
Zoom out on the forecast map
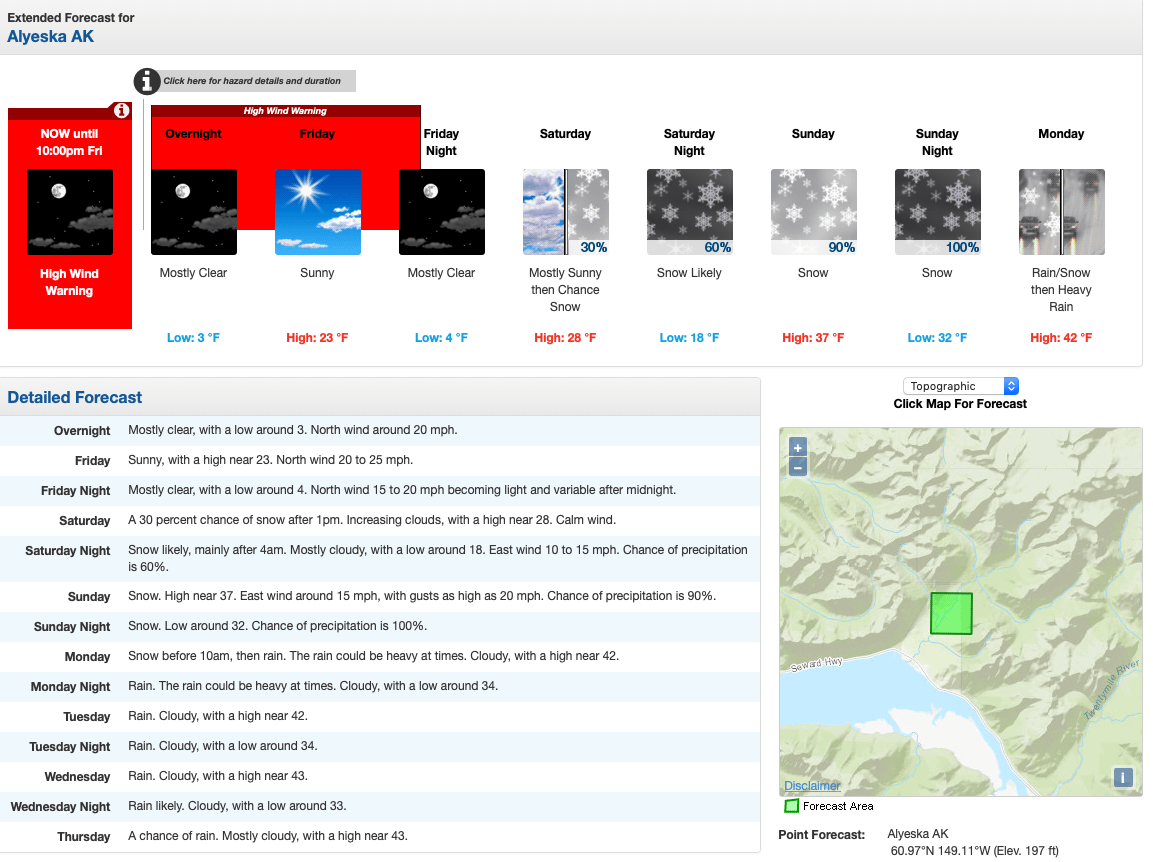[798, 467]
